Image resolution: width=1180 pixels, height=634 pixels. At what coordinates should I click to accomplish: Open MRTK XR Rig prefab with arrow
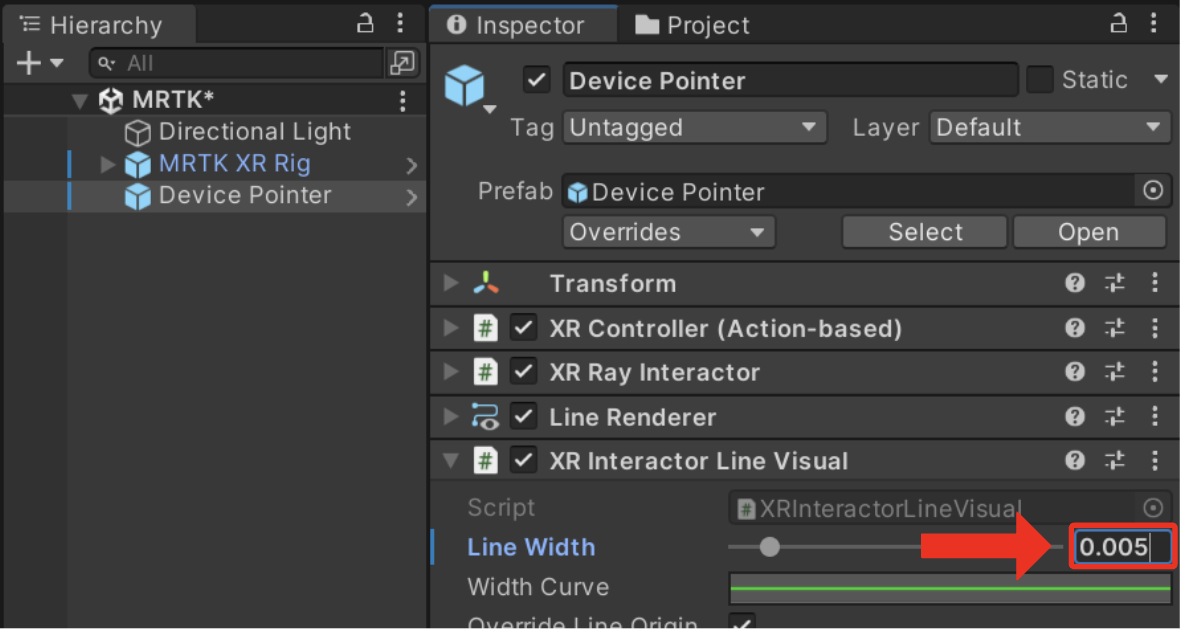[411, 165]
